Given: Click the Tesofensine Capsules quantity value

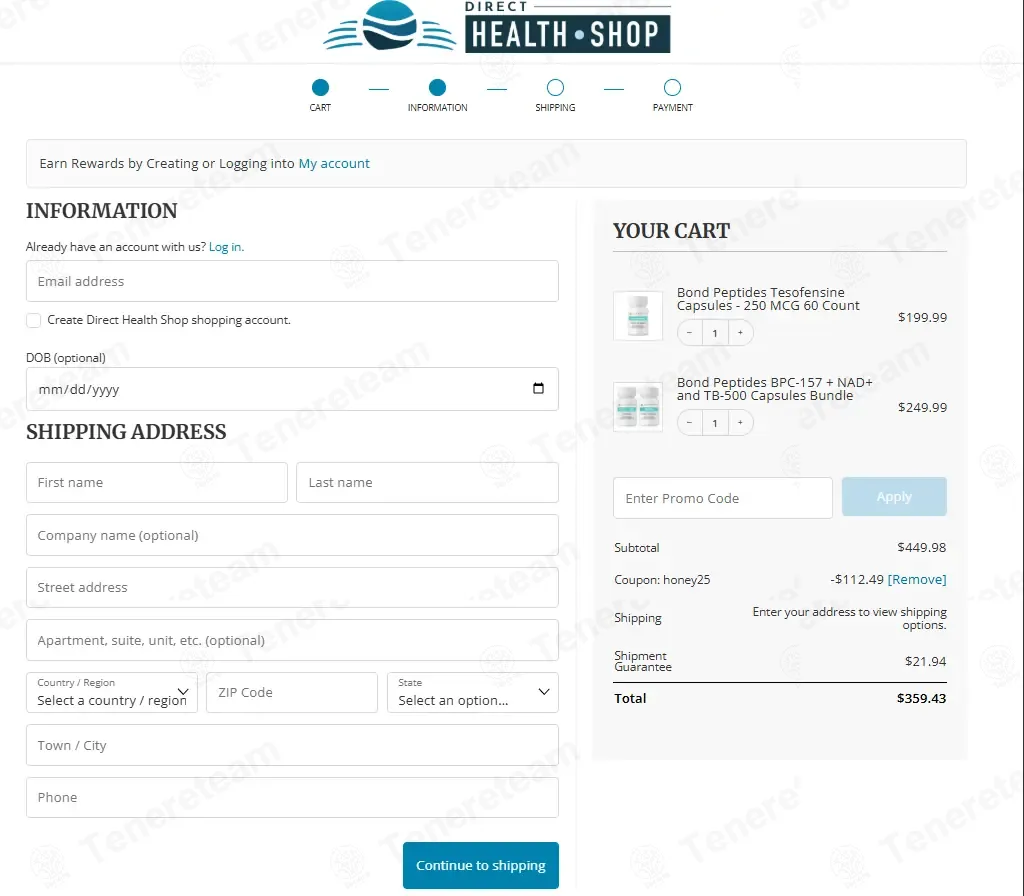Looking at the screenshot, I should coord(715,333).
